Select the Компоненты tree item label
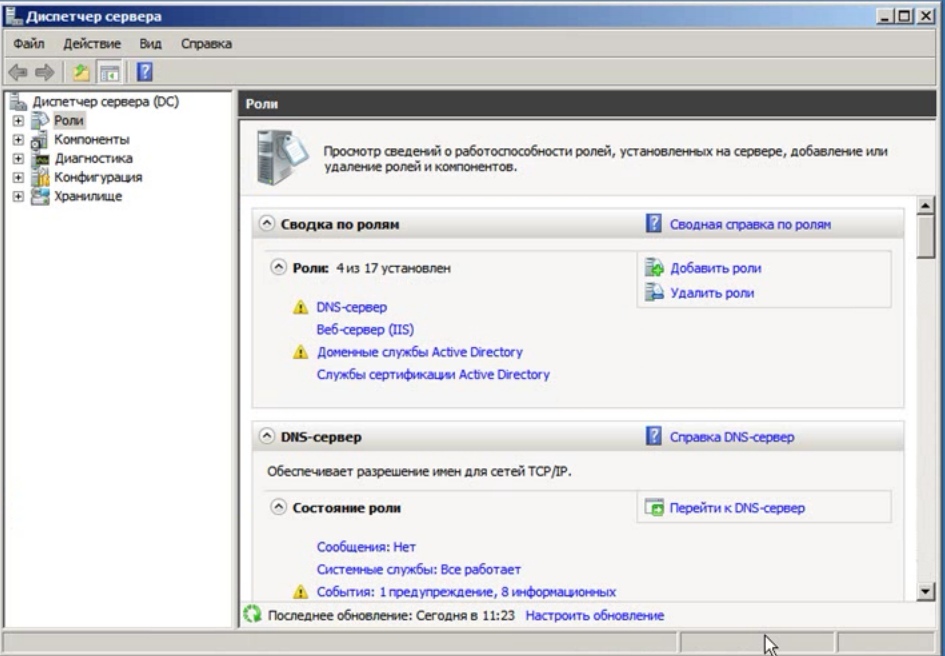Screen dimensions: 945x656 coord(92,140)
